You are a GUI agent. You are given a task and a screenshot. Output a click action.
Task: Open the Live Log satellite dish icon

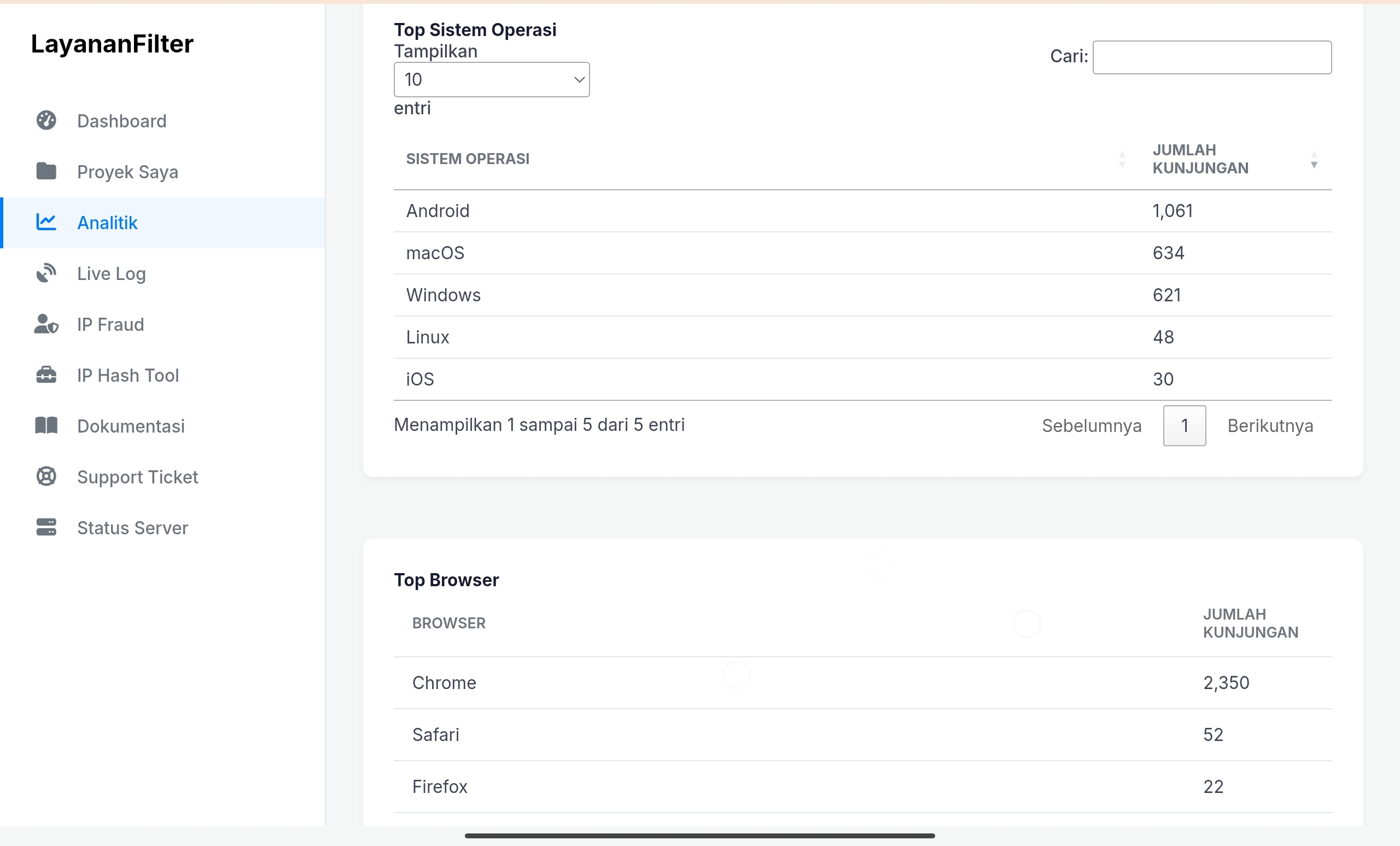tap(46, 273)
